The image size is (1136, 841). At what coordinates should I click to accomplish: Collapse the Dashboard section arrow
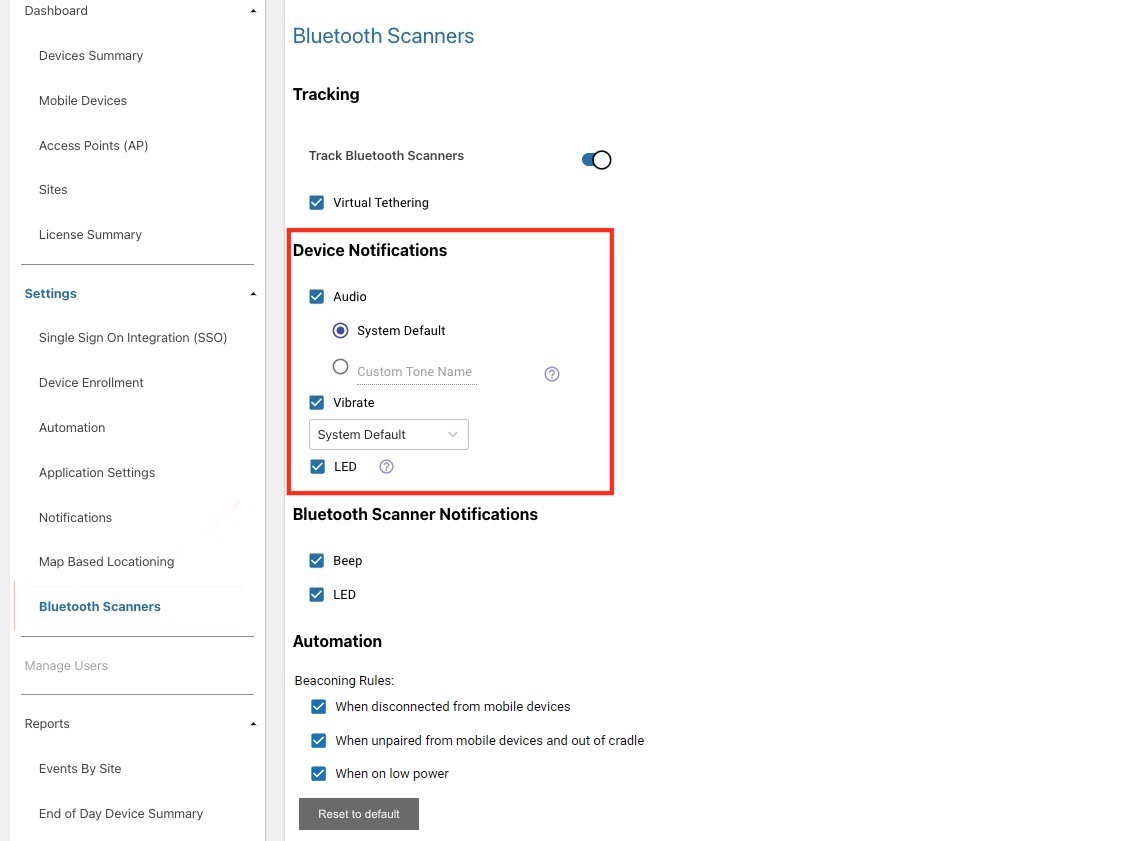[x=253, y=11]
